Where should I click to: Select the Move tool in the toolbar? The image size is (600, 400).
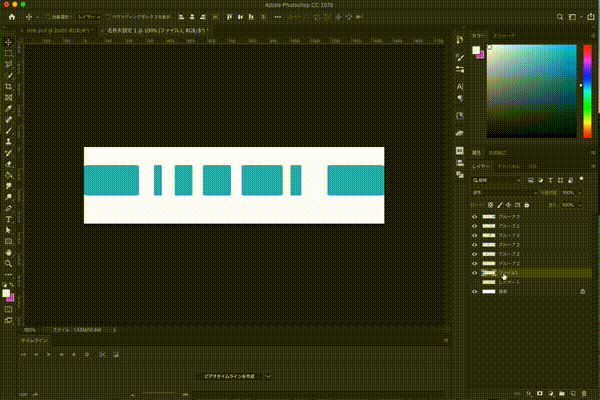pos(8,42)
